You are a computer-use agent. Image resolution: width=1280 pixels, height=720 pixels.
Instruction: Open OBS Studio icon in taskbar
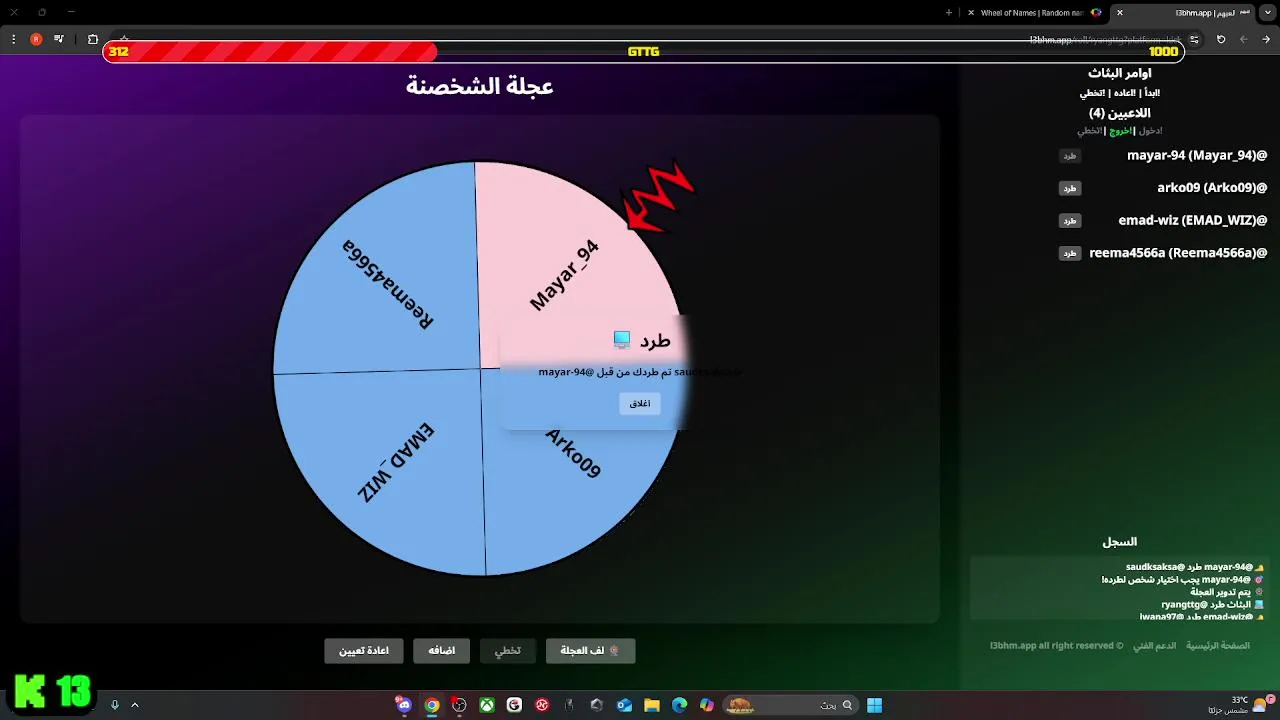[x=459, y=705]
